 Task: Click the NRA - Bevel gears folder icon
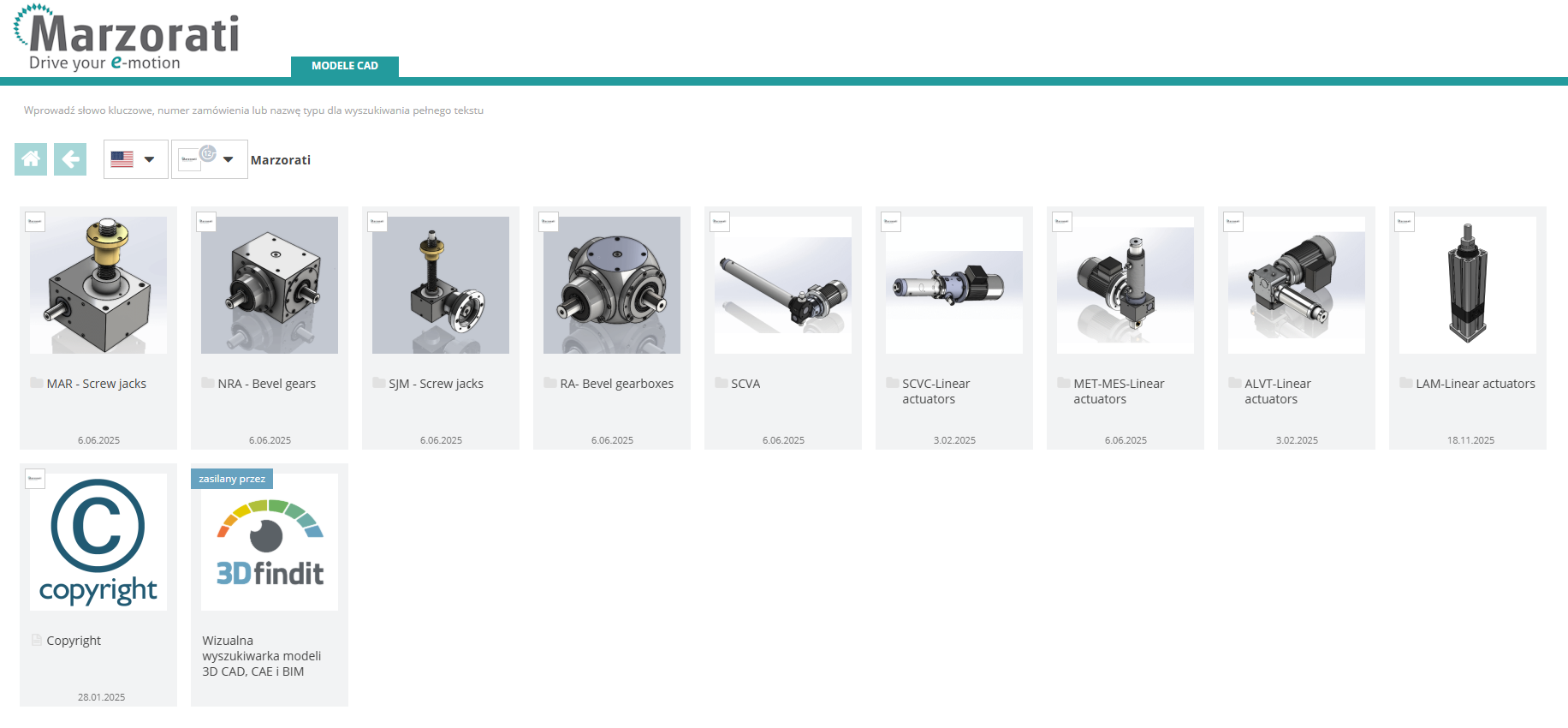click(x=208, y=383)
